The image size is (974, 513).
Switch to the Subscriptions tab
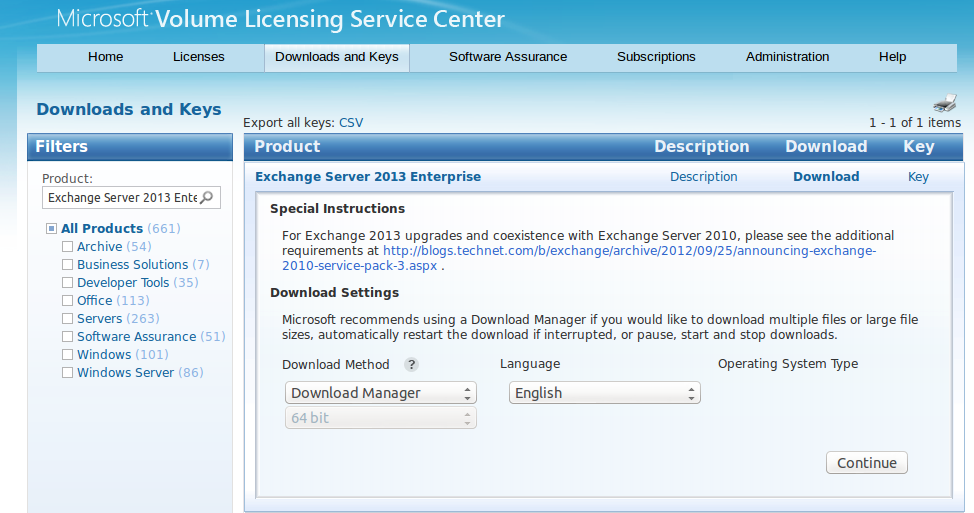coord(656,57)
